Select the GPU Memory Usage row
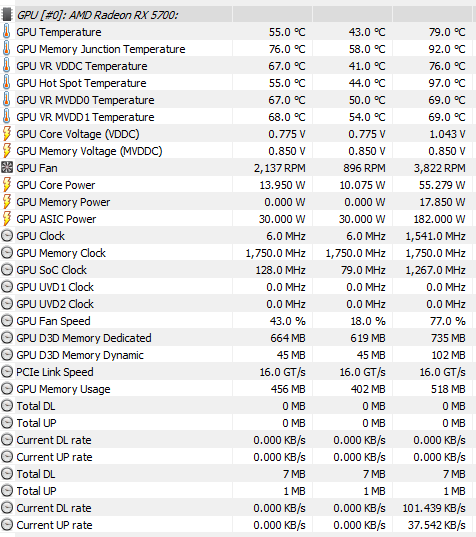The image size is (476, 537). tap(238, 389)
